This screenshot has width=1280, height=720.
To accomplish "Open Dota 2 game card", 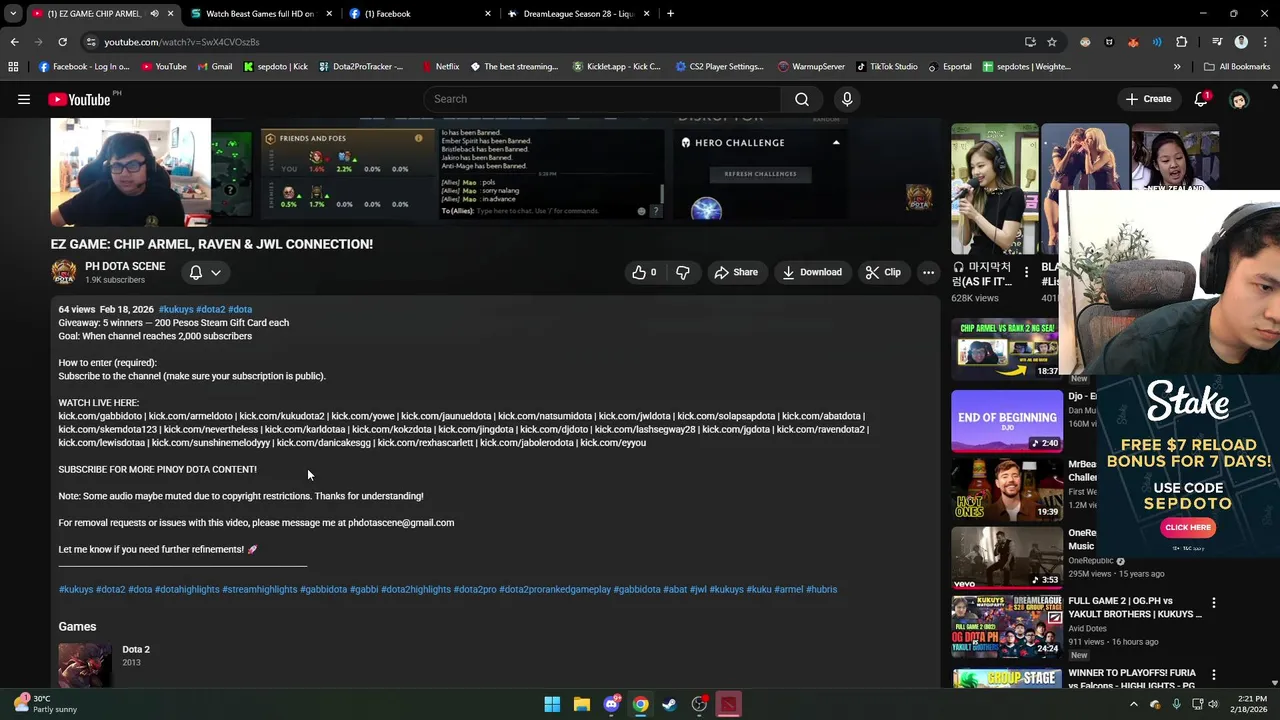I will pyautogui.click(x=104, y=664).
